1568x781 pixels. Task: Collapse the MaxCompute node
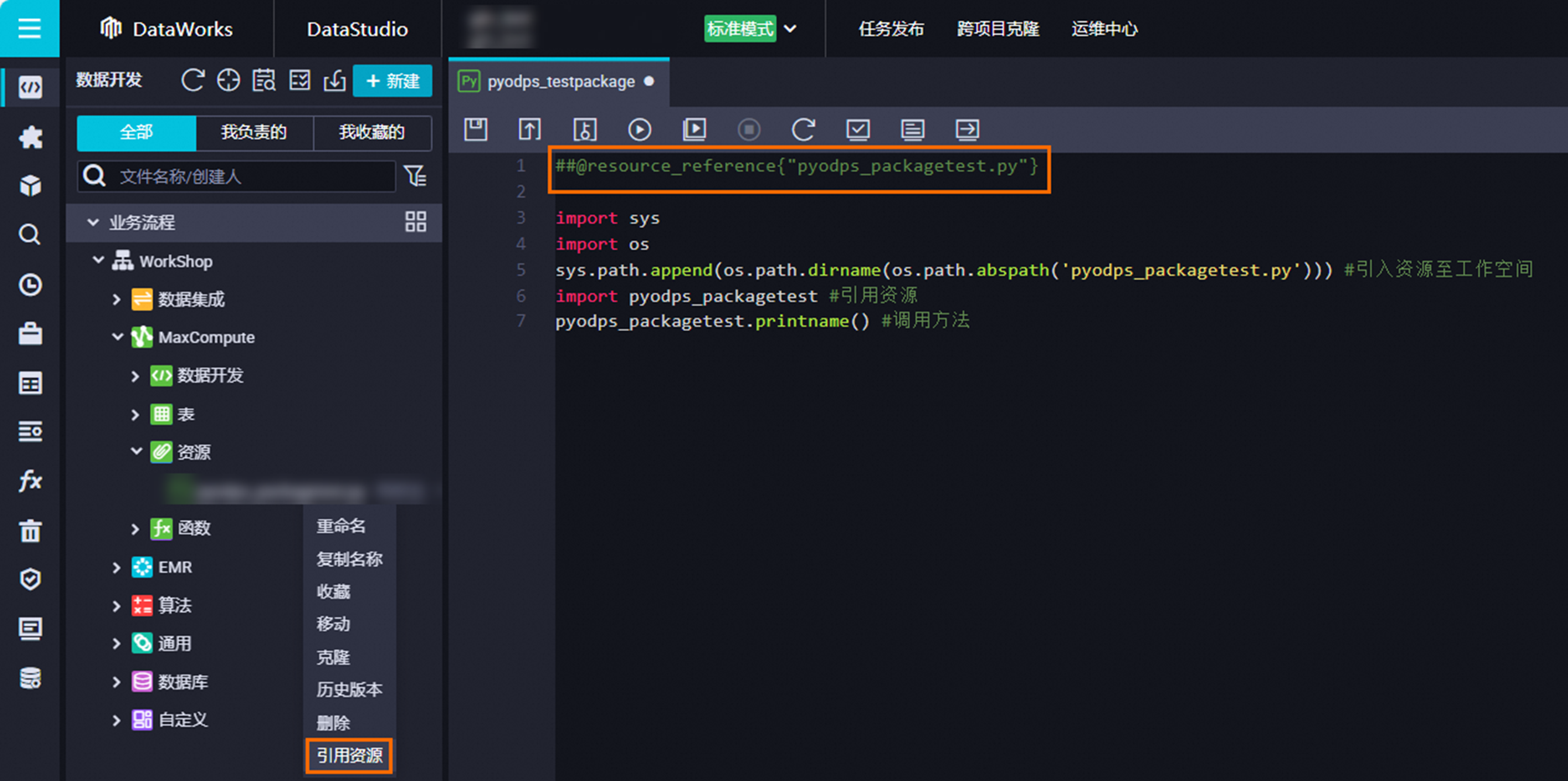click(x=117, y=337)
